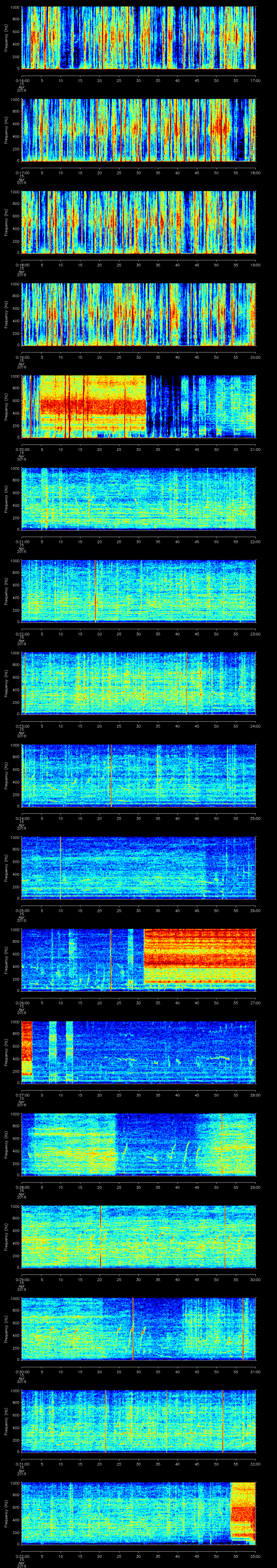
Task: Click the 0:28:00 start time label
Action: [x=22, y=1187]
